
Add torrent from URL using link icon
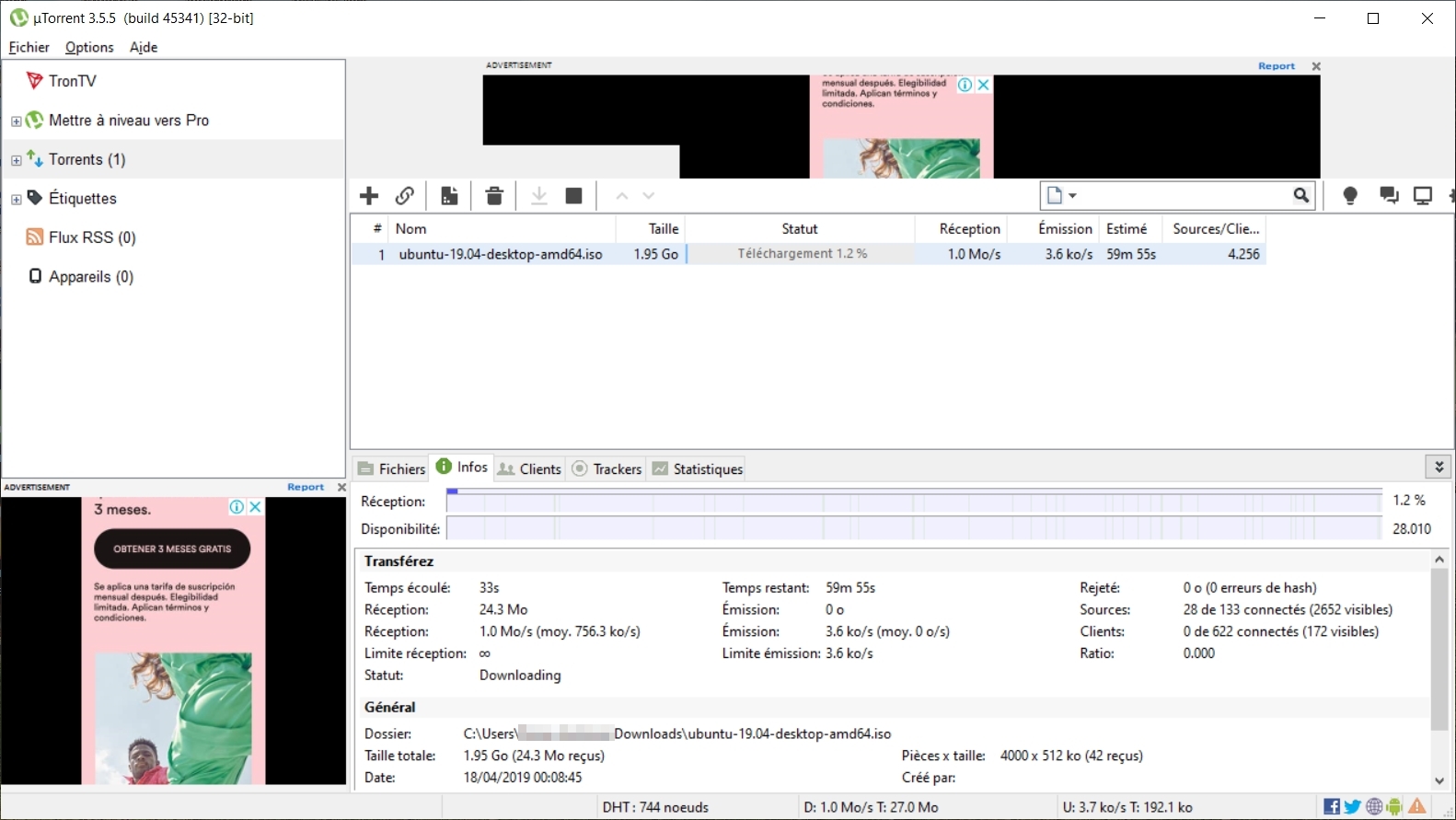click(405, 195)
